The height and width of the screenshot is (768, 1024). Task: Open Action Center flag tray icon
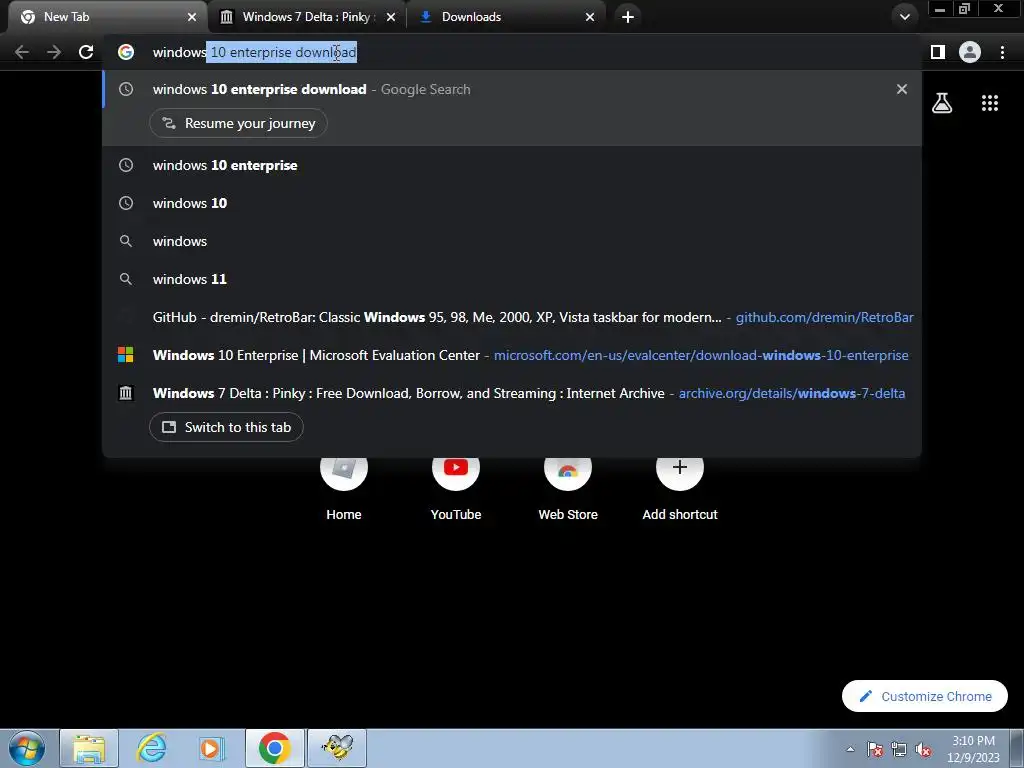pyautogui.click(x=875, y=749)
